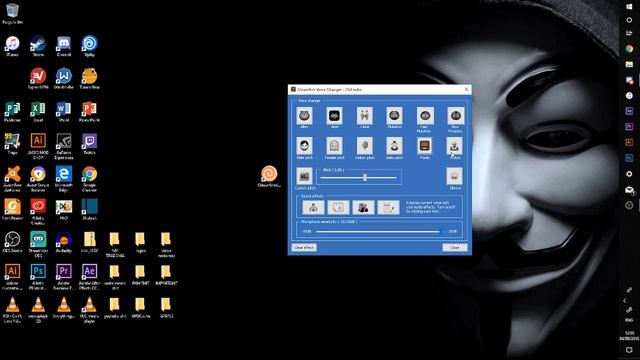Open the Clownfish desktop shortcut

[269, 176]
